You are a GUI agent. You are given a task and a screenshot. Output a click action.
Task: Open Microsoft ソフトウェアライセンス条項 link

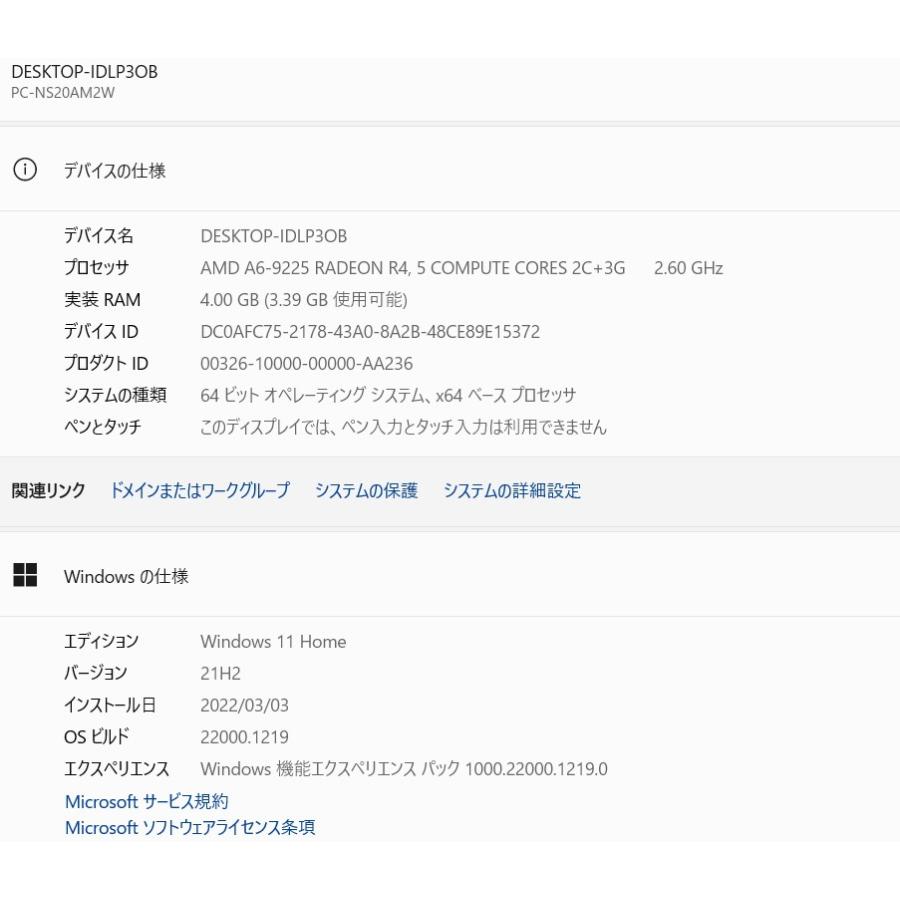190,827
